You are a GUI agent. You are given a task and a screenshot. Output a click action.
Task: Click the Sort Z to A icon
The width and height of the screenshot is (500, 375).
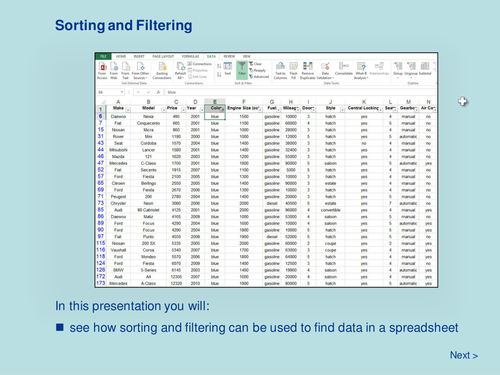pos(219,74)
